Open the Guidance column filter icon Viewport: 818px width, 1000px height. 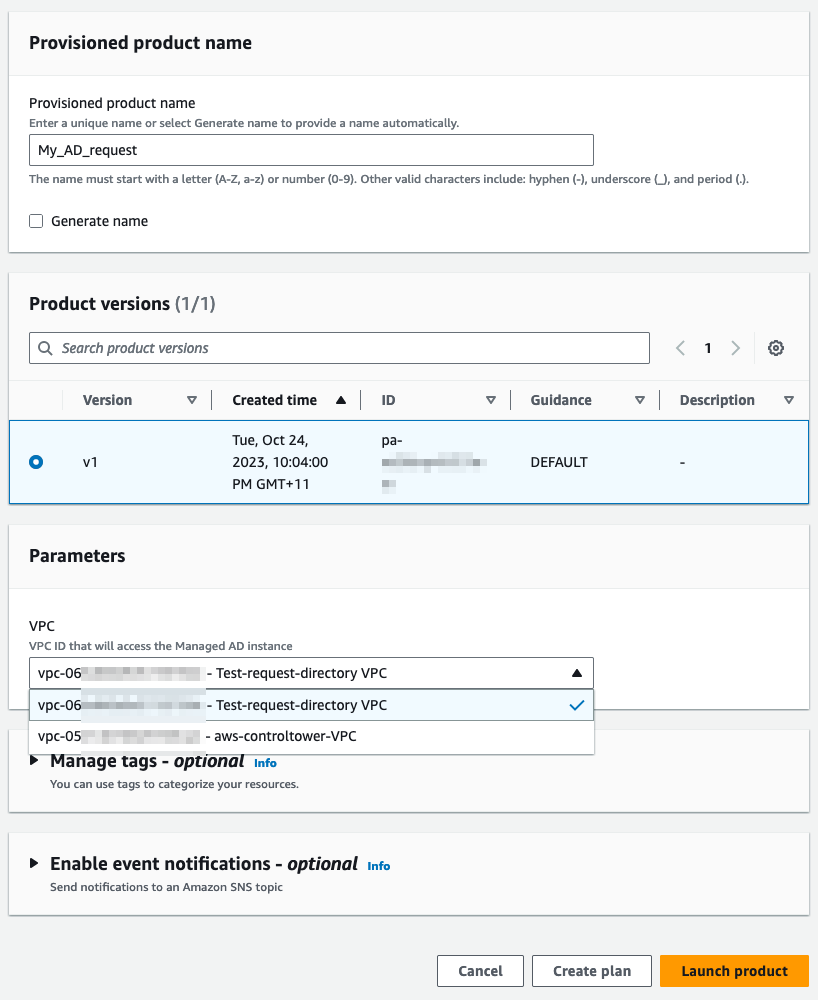[640, 399]
